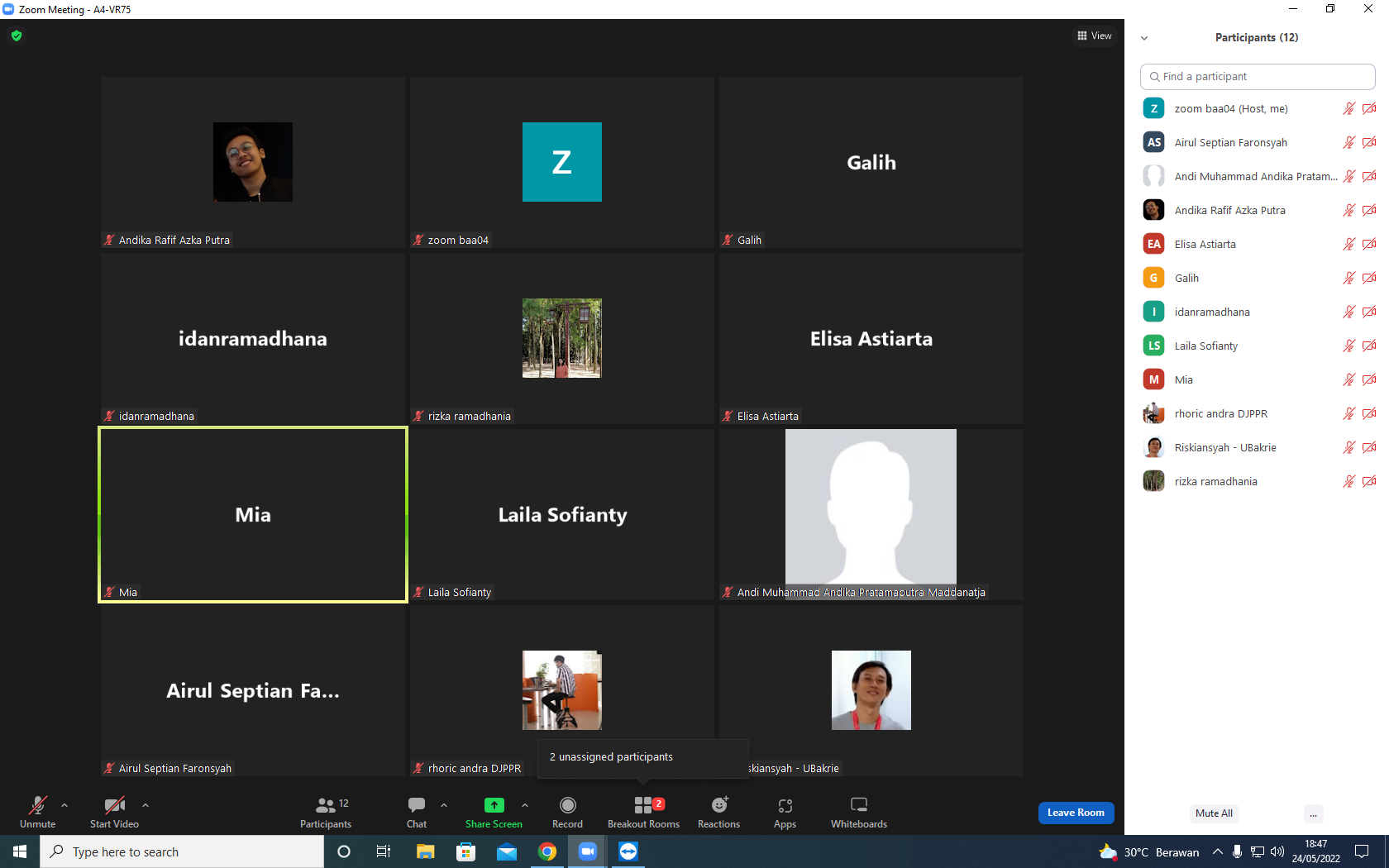The width and height of the screenshot is (1389, 868).
Task: Start recording with Record button
Action: 567,812
